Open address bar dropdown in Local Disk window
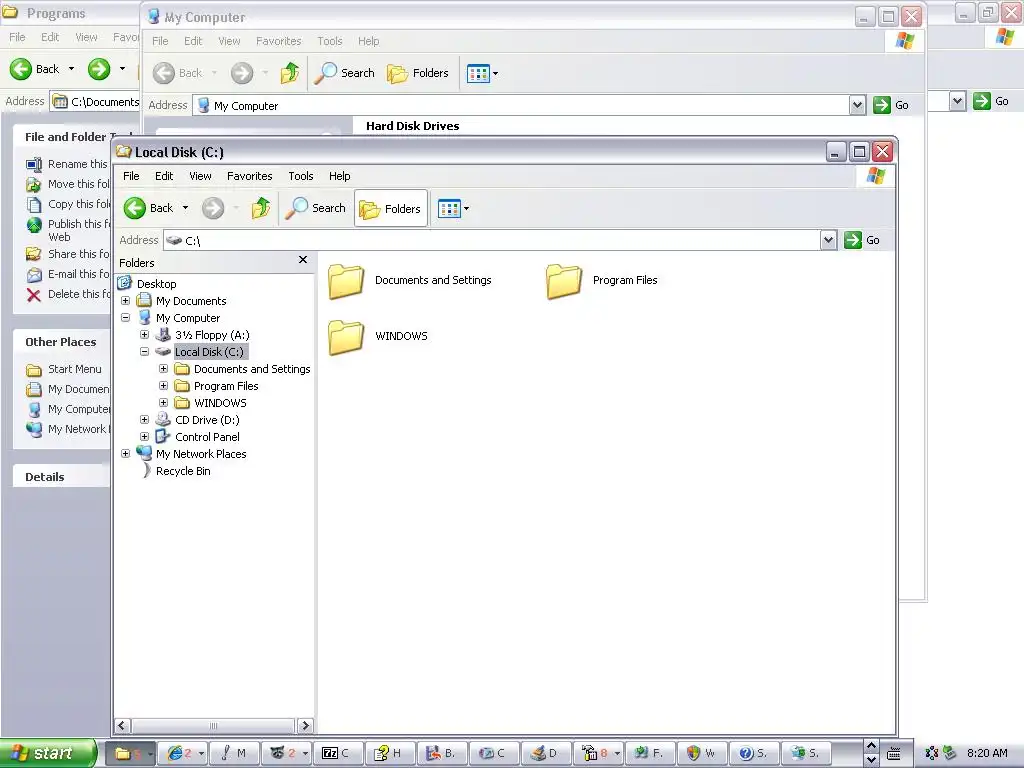Viewport: 1024px width, 768px height. (829, 240)
